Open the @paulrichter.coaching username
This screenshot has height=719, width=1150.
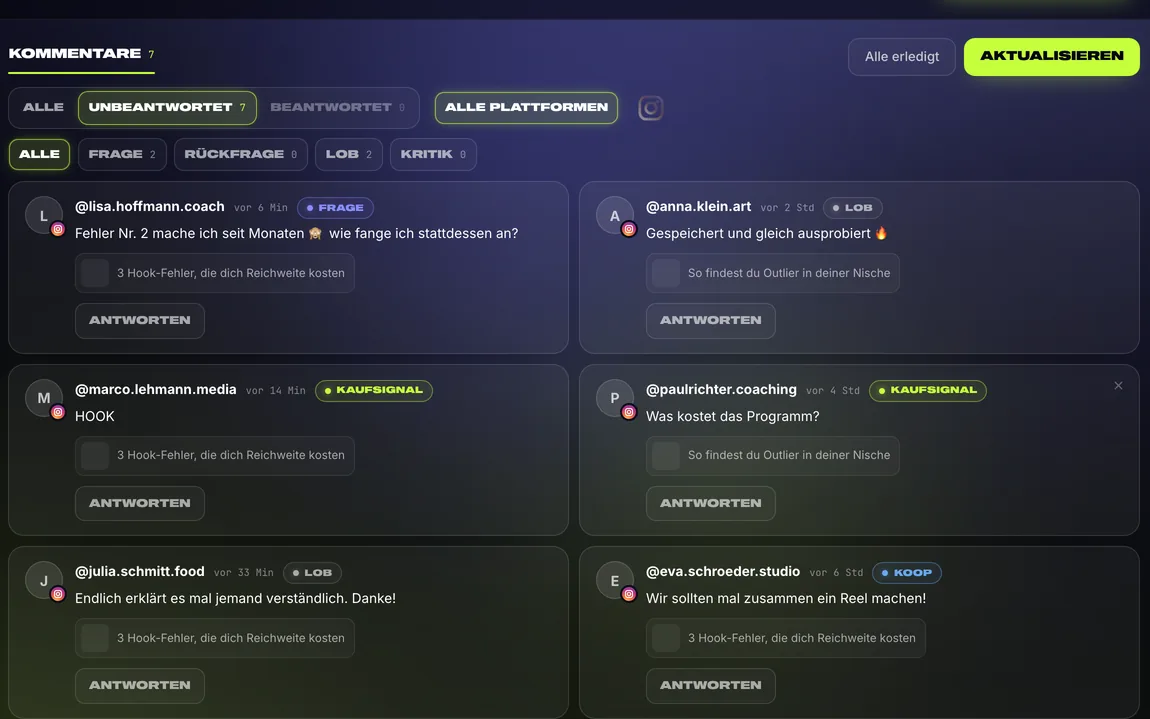point(721,390)
